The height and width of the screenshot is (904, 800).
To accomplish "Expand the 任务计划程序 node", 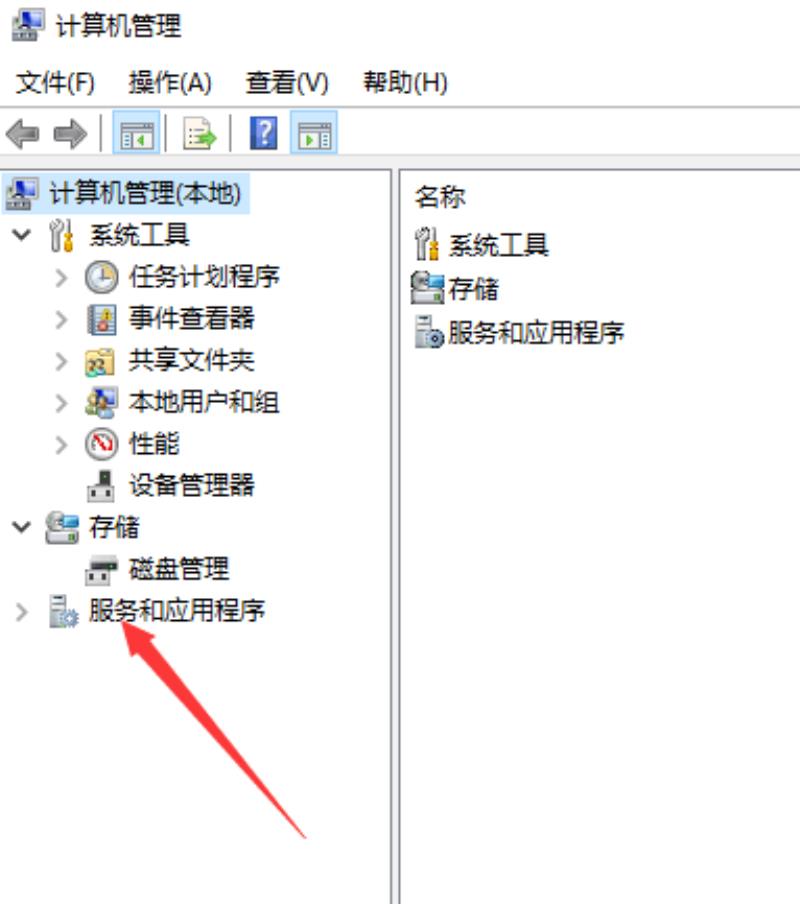I will tap(61, 278).
